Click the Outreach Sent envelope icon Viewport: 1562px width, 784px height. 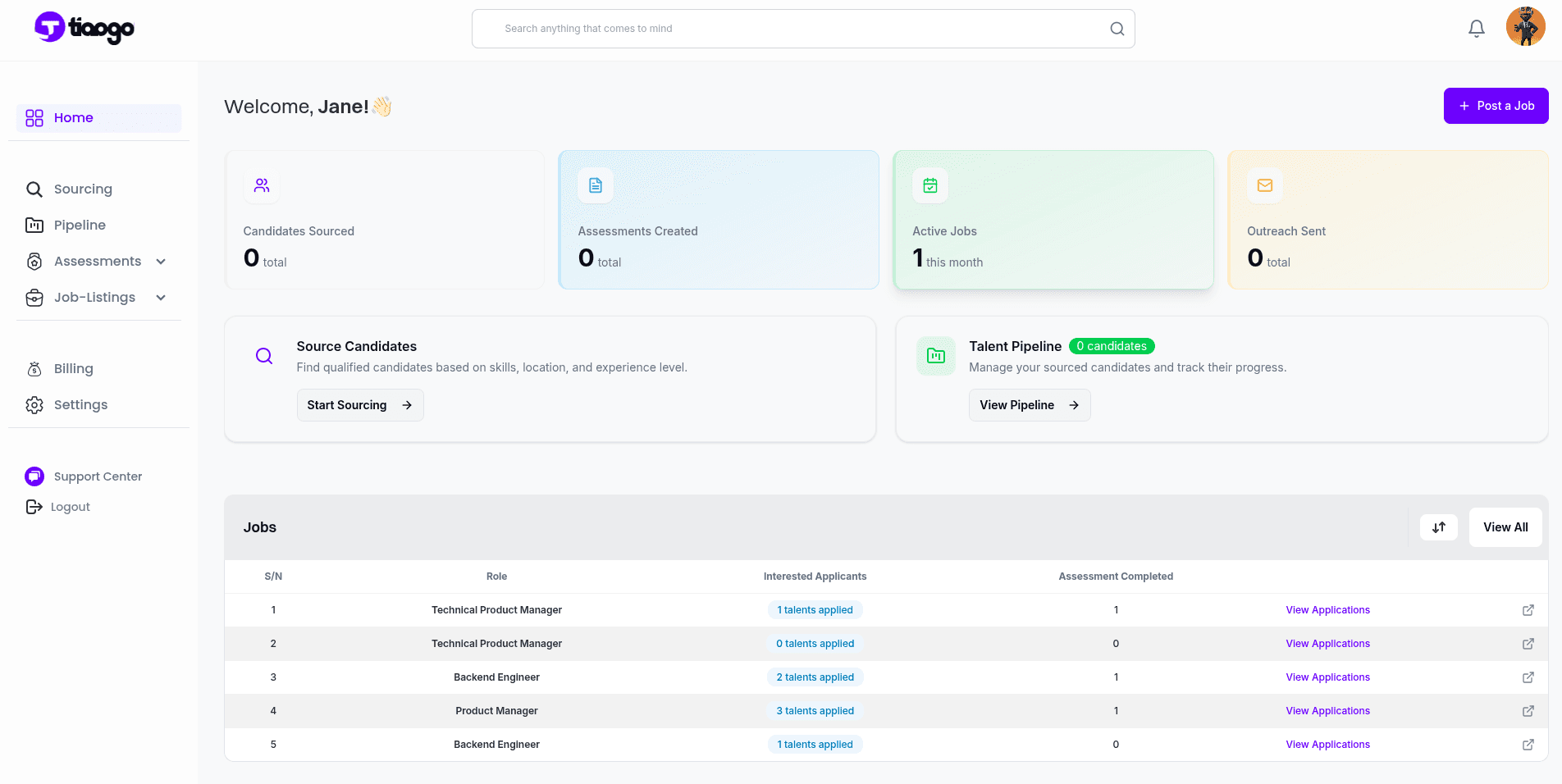click(1264, 185)
